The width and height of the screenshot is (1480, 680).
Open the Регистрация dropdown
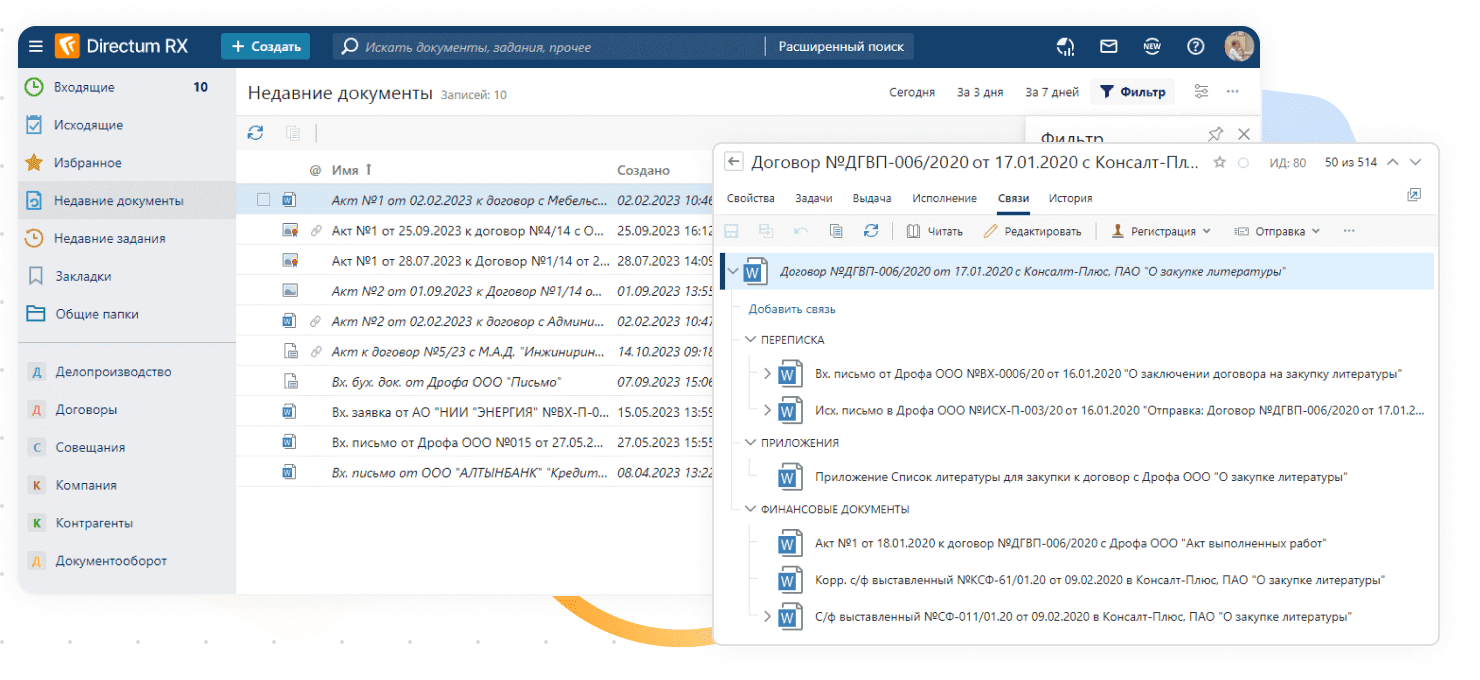click(1161, 231)
